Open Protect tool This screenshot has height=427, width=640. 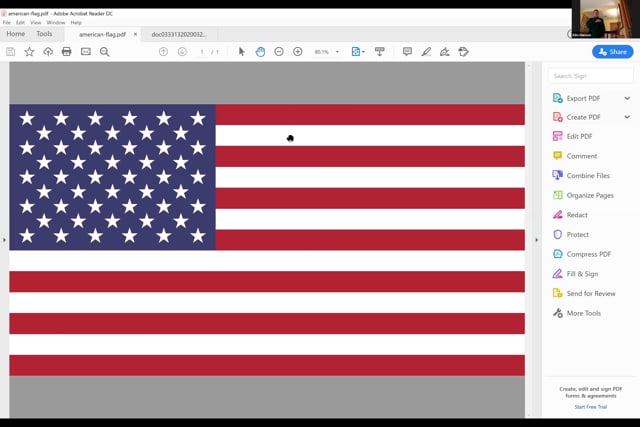pos(571,234)
